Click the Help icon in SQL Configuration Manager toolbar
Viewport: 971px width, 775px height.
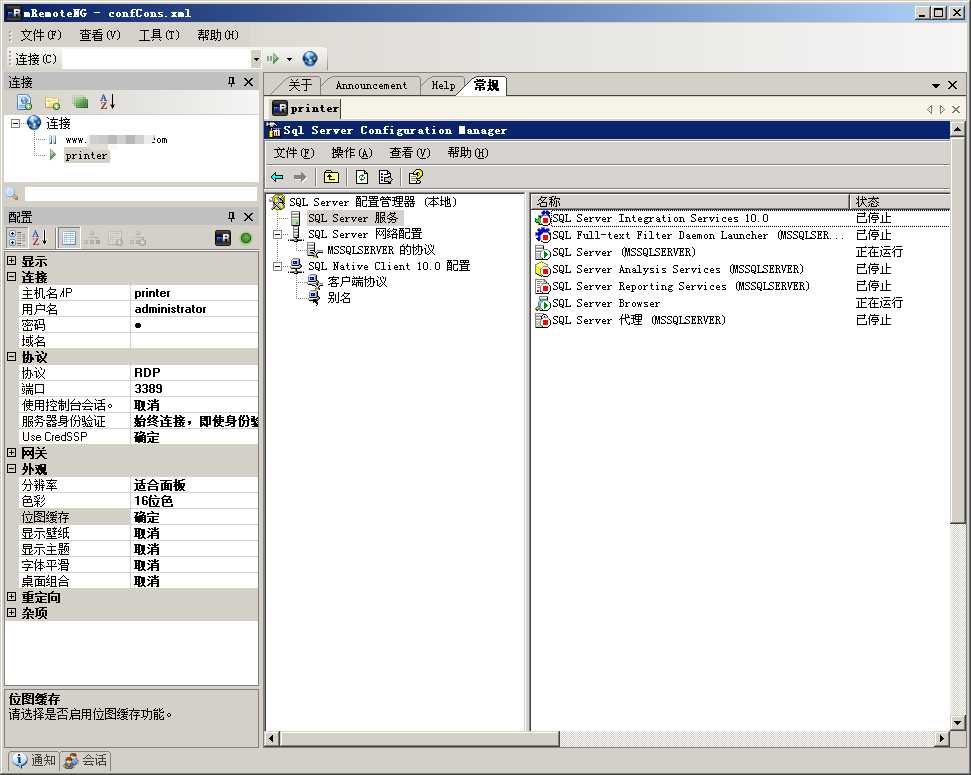[x=416, y=177]
